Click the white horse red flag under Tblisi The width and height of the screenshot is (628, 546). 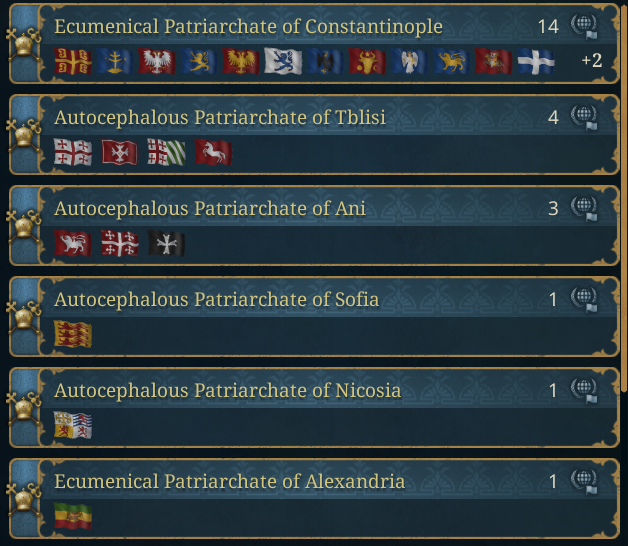213,152
